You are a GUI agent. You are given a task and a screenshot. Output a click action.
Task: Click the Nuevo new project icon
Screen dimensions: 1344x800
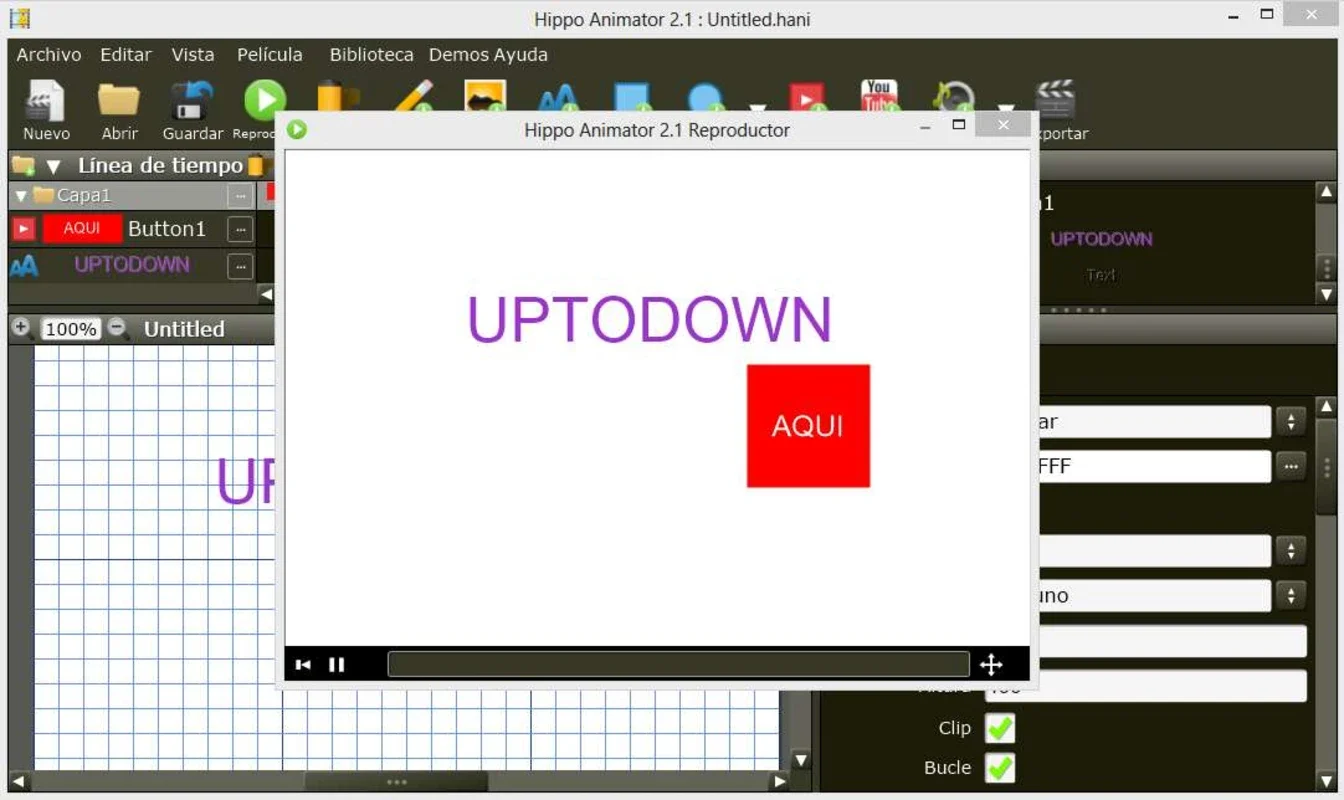point(46,101)
